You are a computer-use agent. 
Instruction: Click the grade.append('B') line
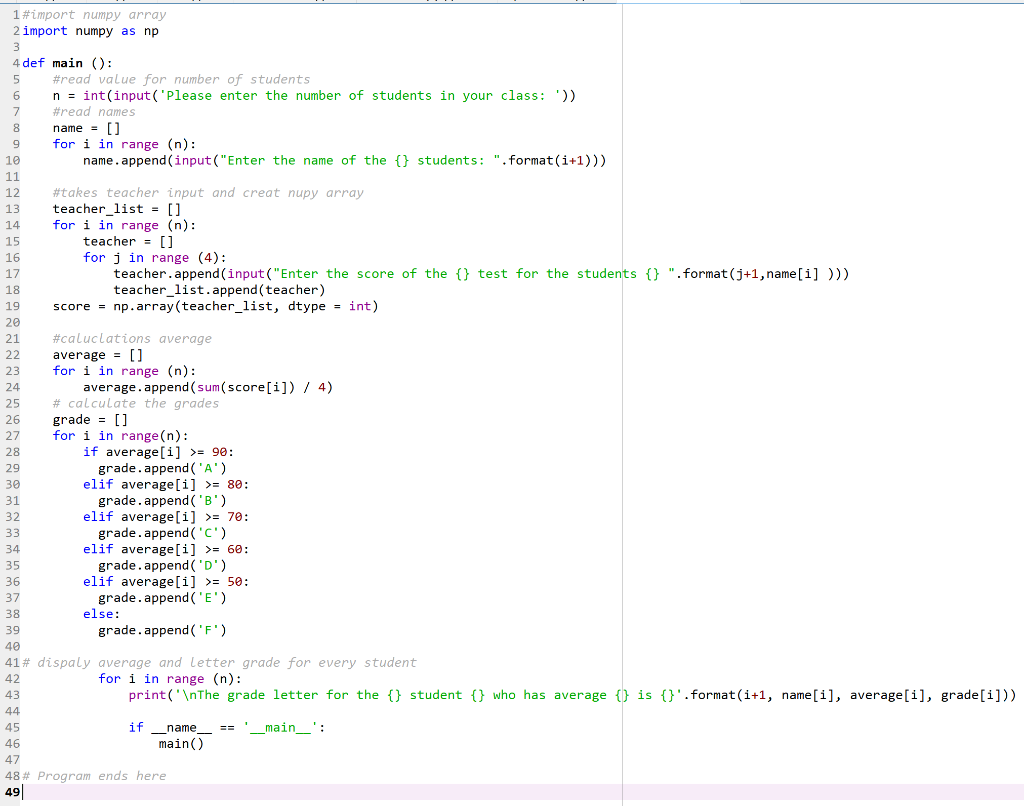(x=163, y=500)
